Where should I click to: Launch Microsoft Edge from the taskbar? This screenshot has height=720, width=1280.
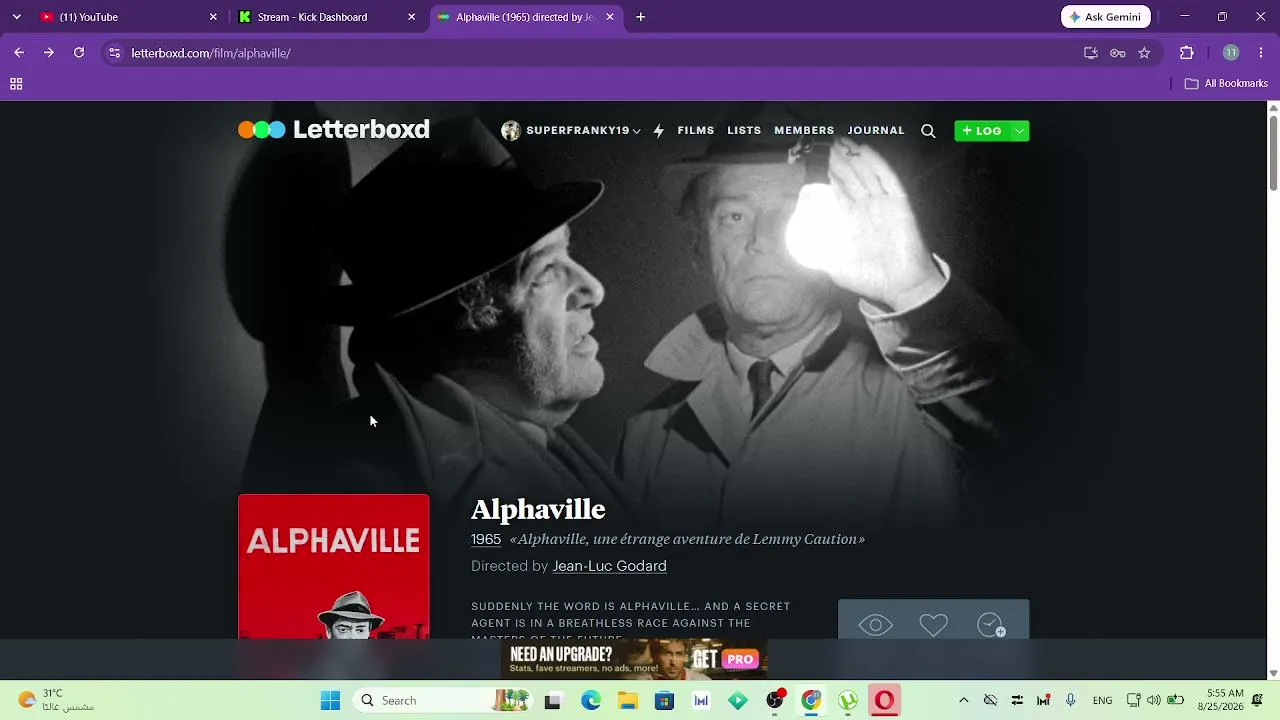(591, 701)
